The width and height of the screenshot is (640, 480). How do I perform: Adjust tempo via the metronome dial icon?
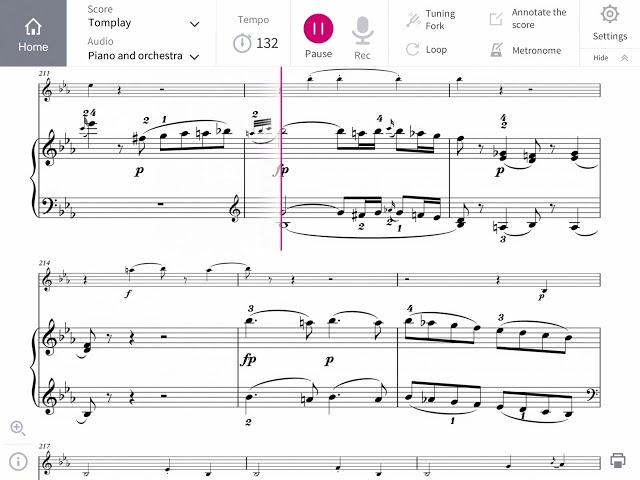242,43
